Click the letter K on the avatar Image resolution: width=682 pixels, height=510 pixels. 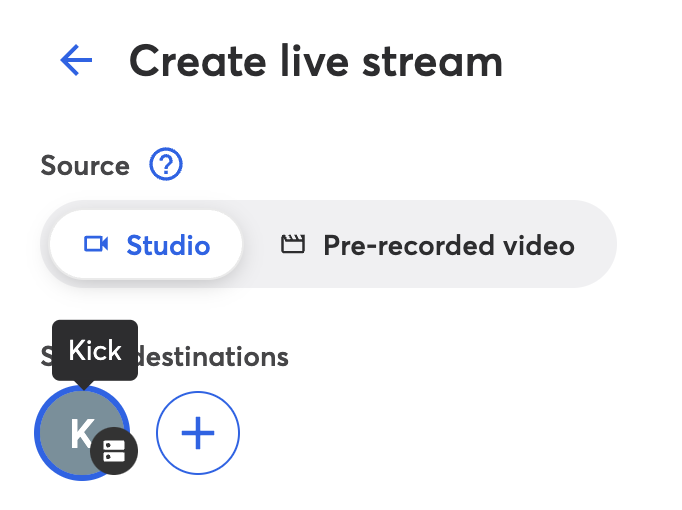coord(80,433)
